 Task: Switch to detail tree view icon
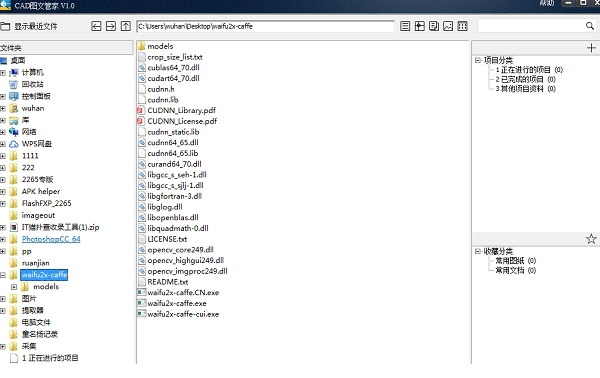coord(419,26)
